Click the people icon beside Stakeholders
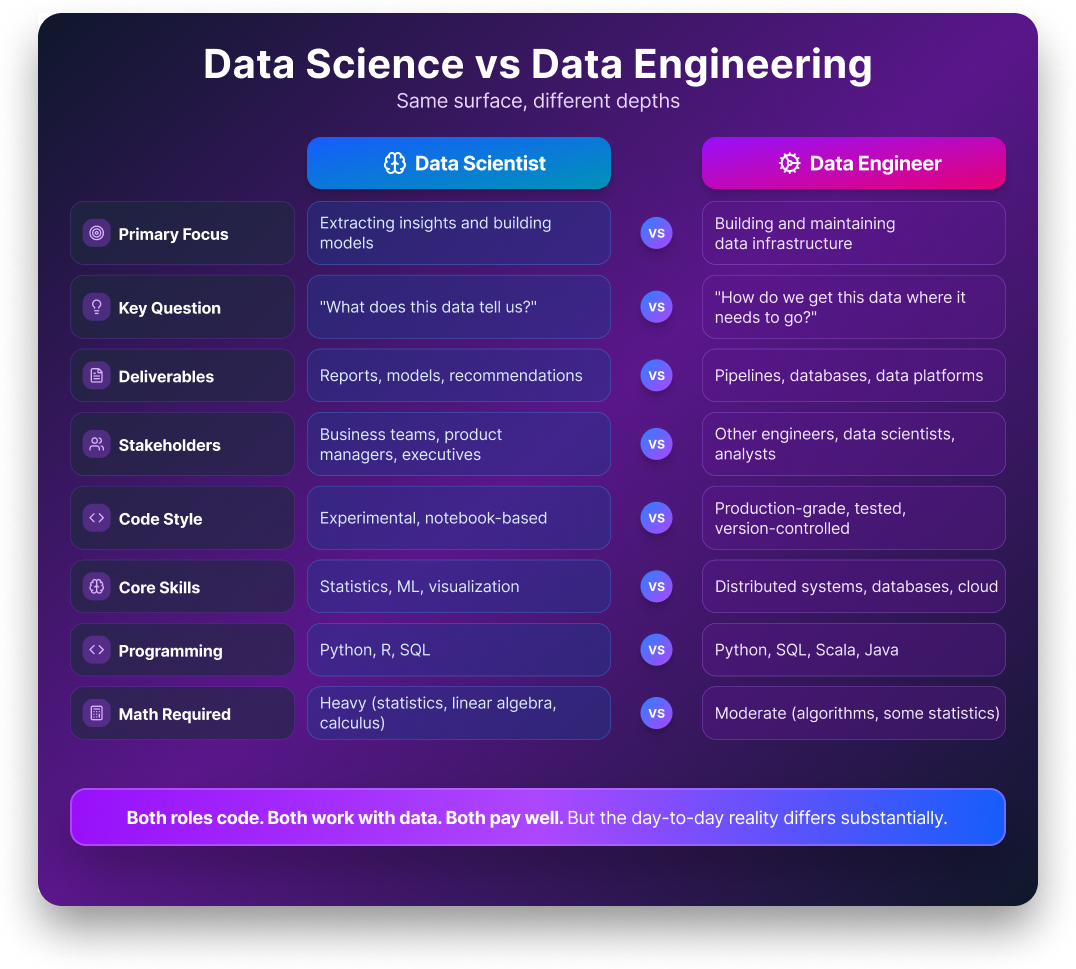 97,444
